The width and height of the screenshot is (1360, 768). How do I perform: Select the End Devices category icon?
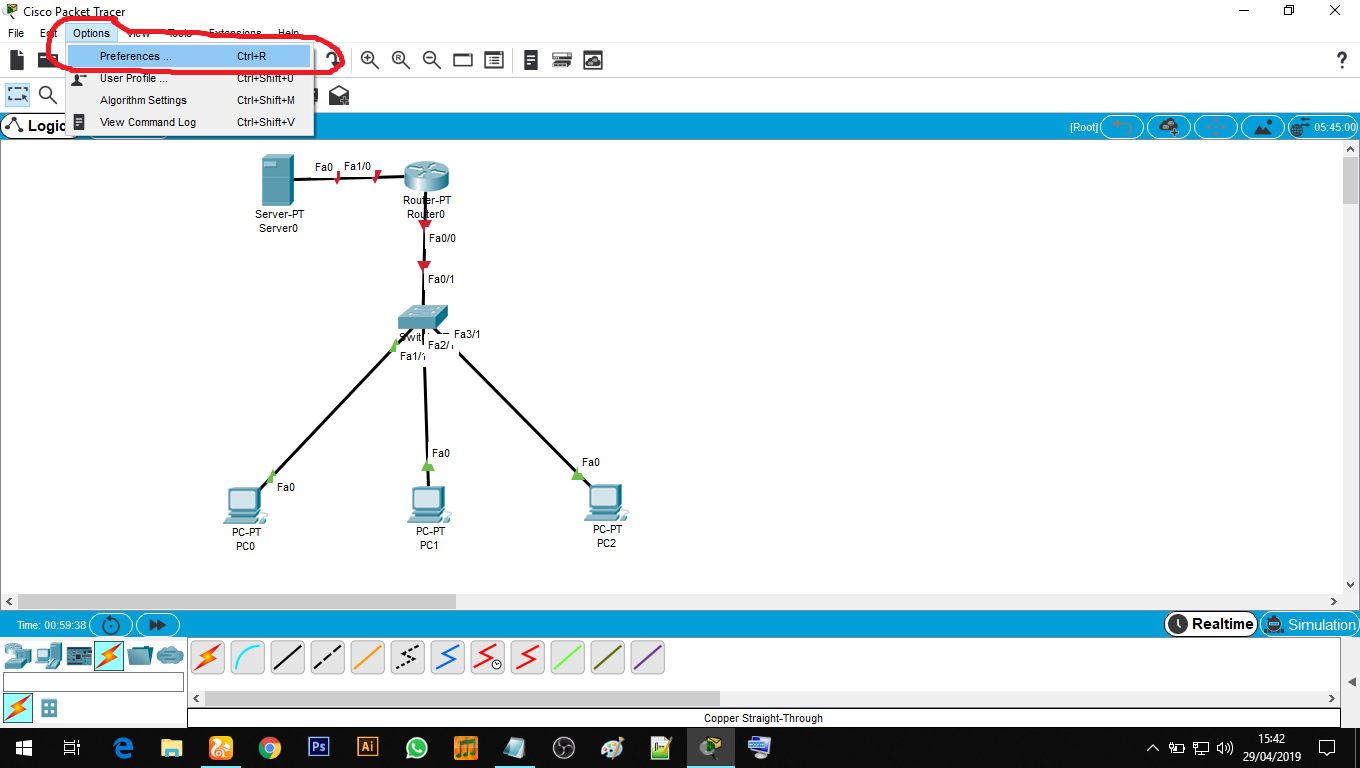coord(48,656)
